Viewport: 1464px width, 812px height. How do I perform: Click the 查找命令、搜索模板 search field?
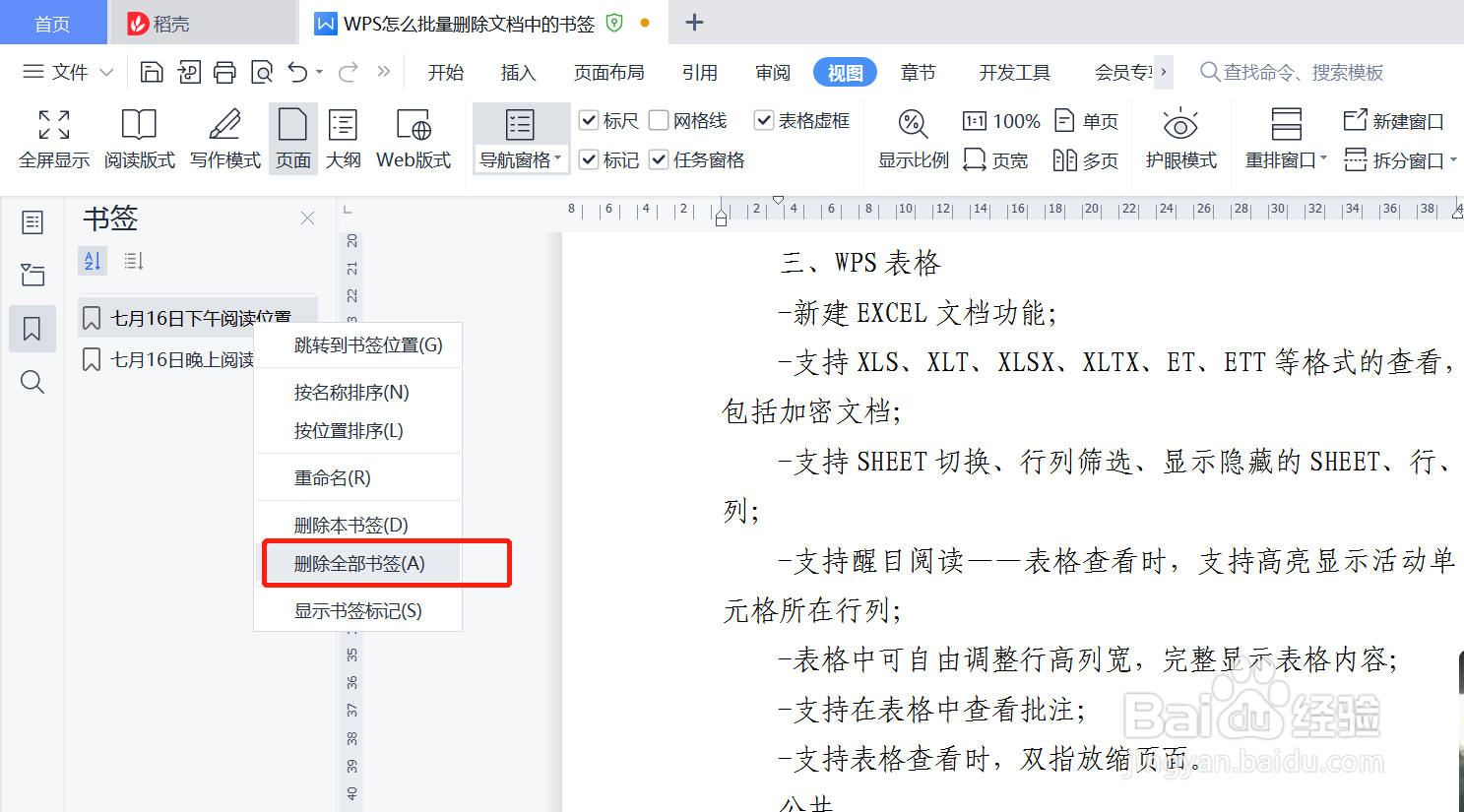[x=1293, y=72]
